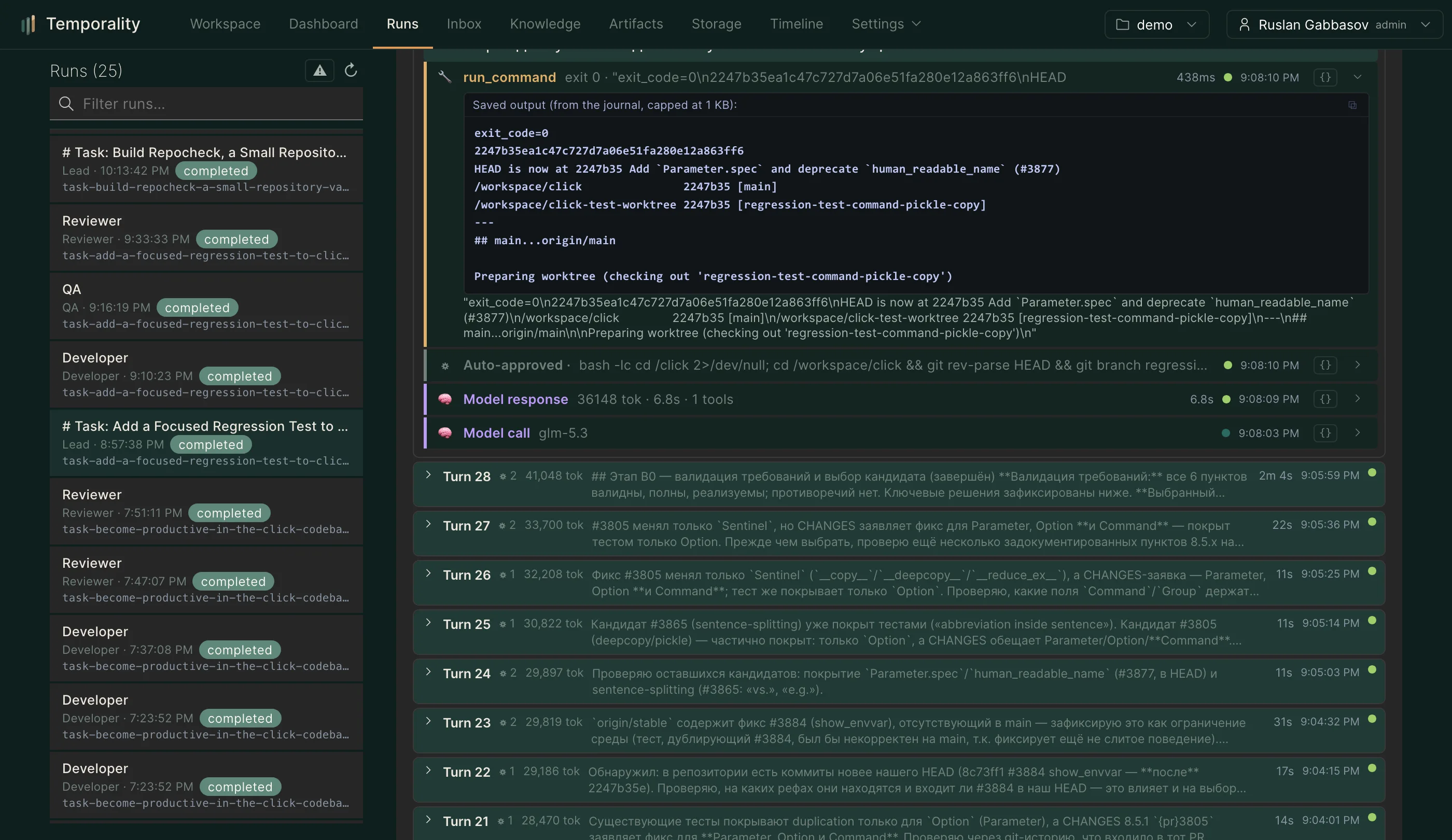Expand Turn 26
Screen dimensions: 1452x840
pos(428,573)
